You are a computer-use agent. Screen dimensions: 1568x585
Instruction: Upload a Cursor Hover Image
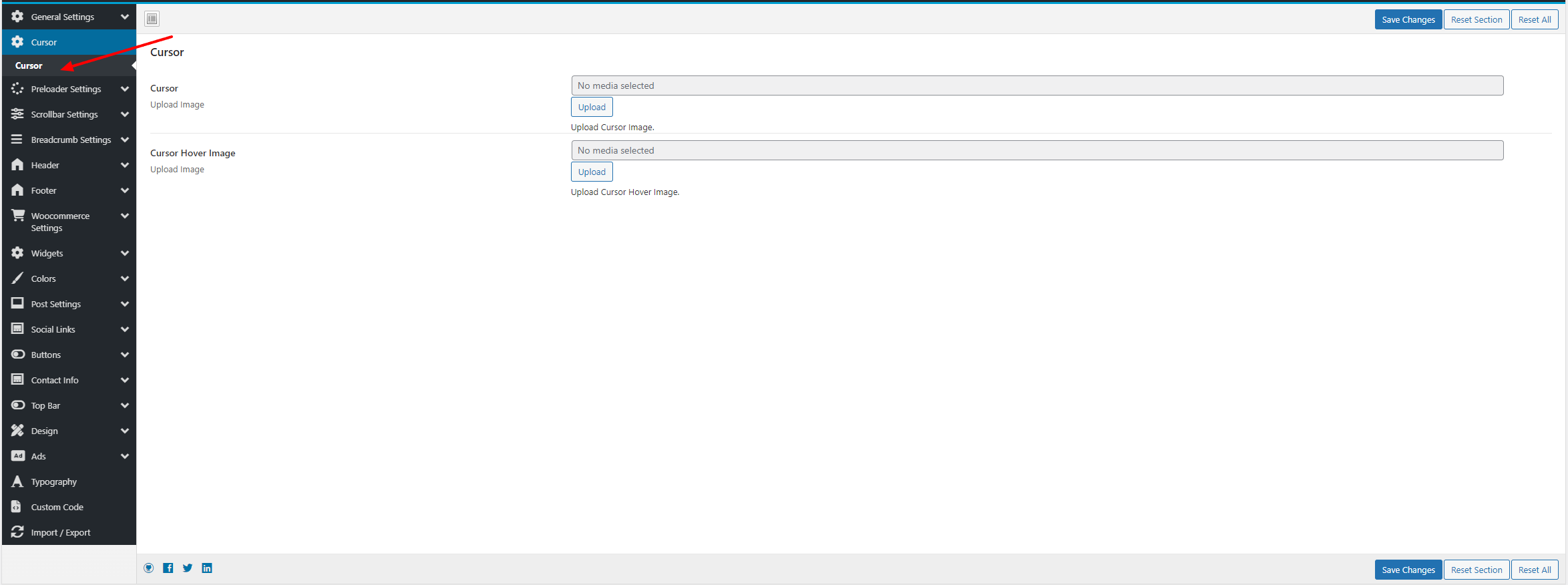pos(592,172)
